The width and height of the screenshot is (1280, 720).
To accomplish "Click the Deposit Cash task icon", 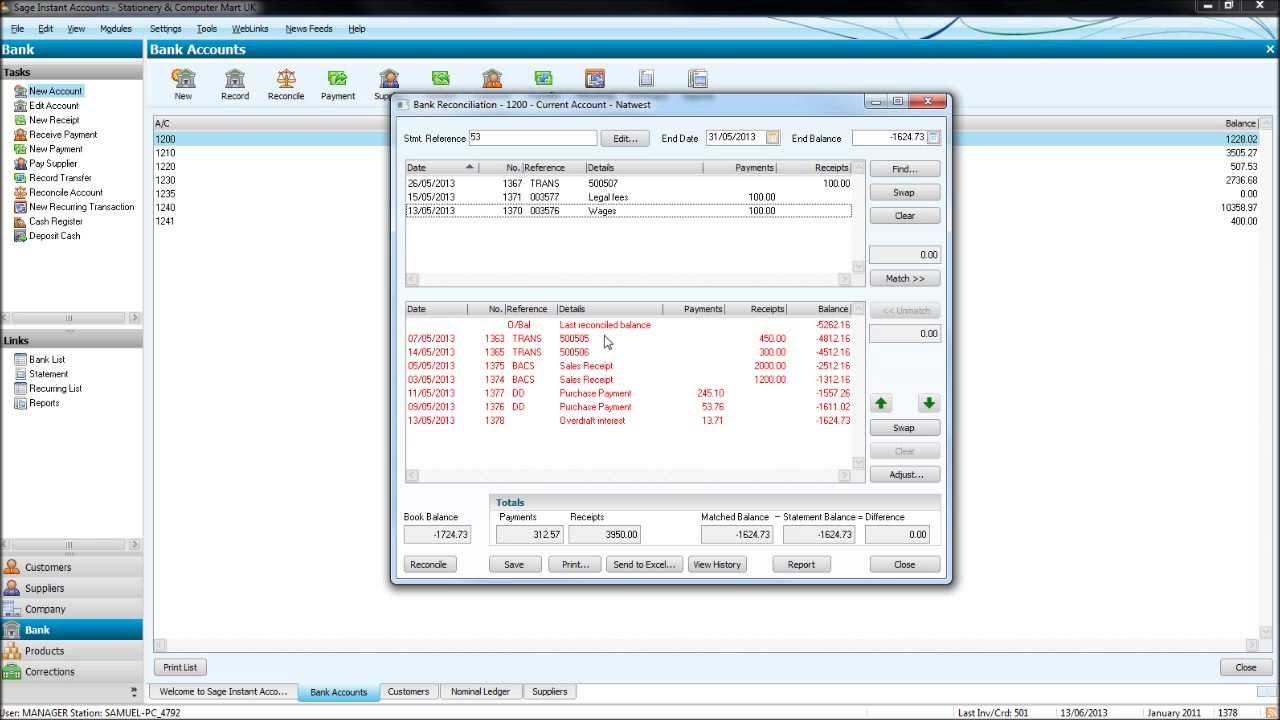I will click(x=20, y=236).
